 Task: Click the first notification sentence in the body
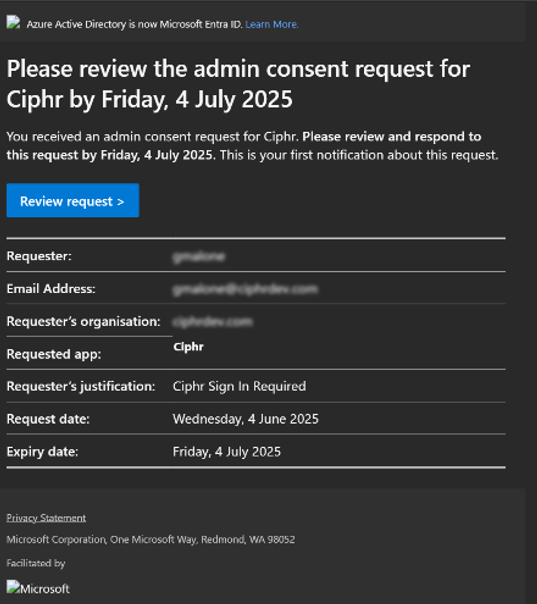pos(359,155)
